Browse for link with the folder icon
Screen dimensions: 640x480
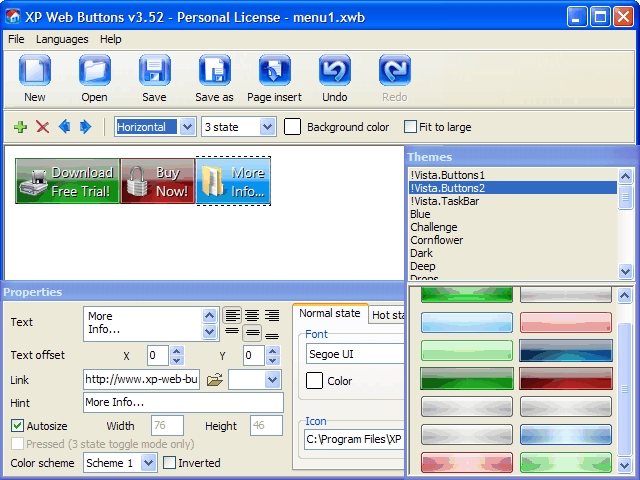214,380
